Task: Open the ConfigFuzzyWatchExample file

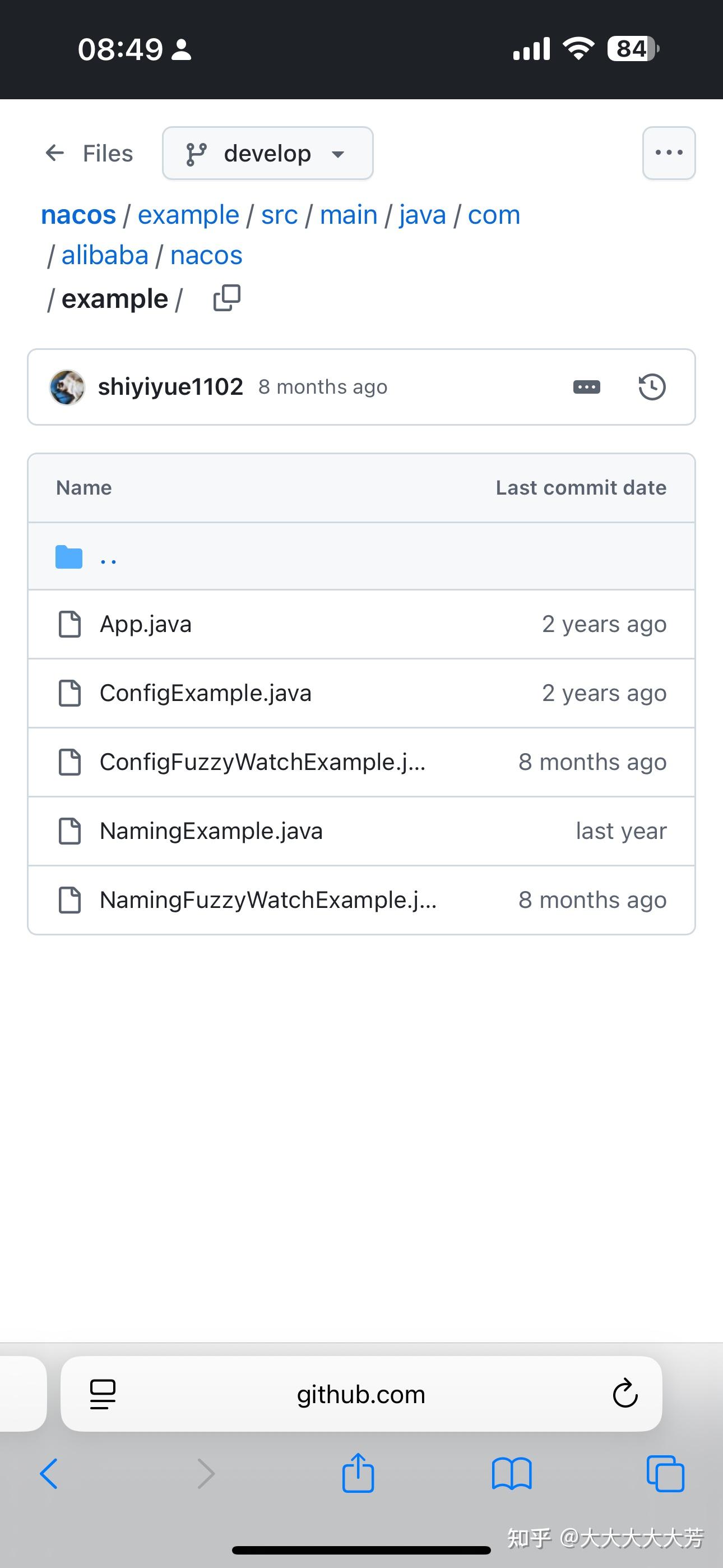Action: point(262,762)
